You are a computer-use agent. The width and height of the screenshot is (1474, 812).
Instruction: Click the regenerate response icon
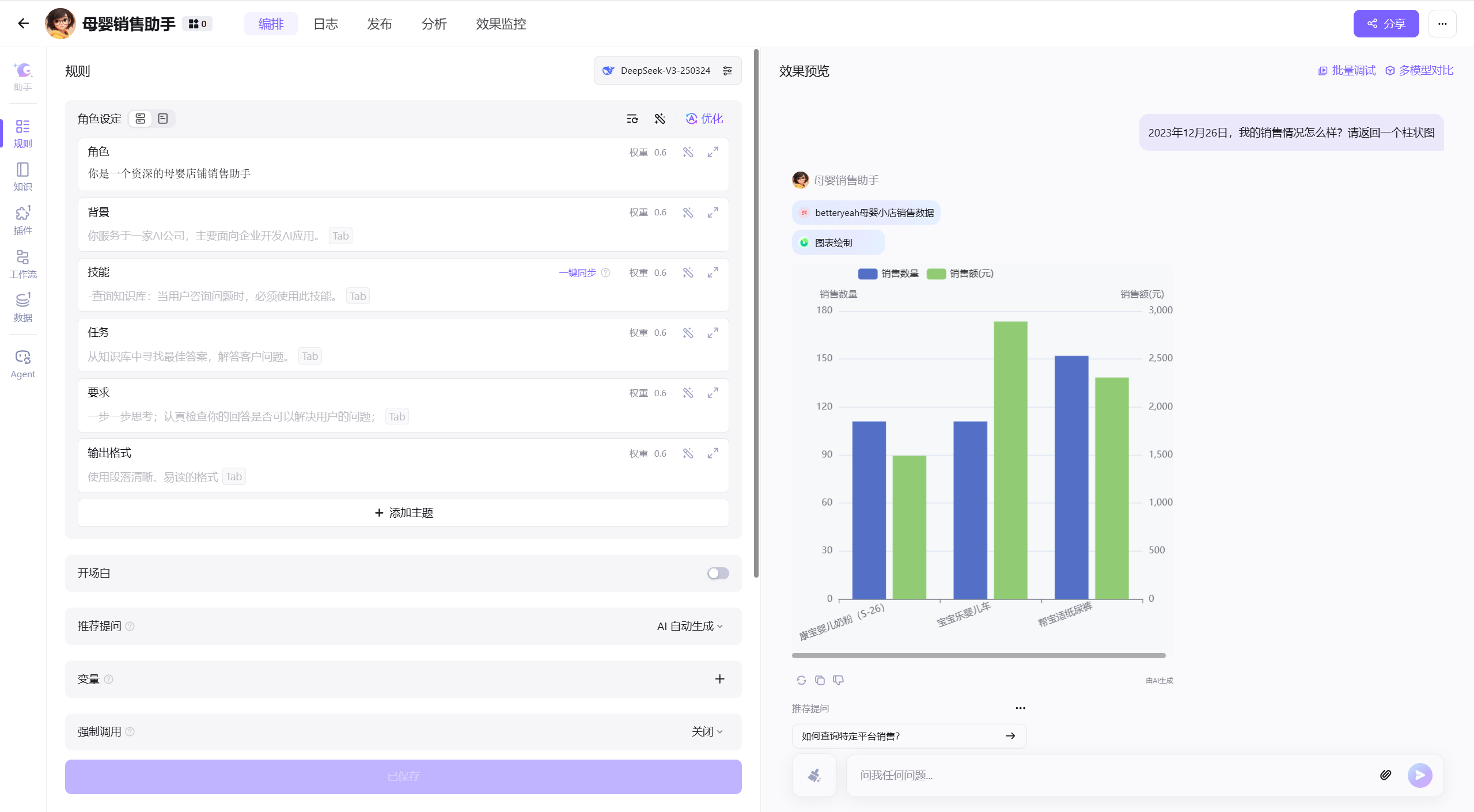coord(801,680)
